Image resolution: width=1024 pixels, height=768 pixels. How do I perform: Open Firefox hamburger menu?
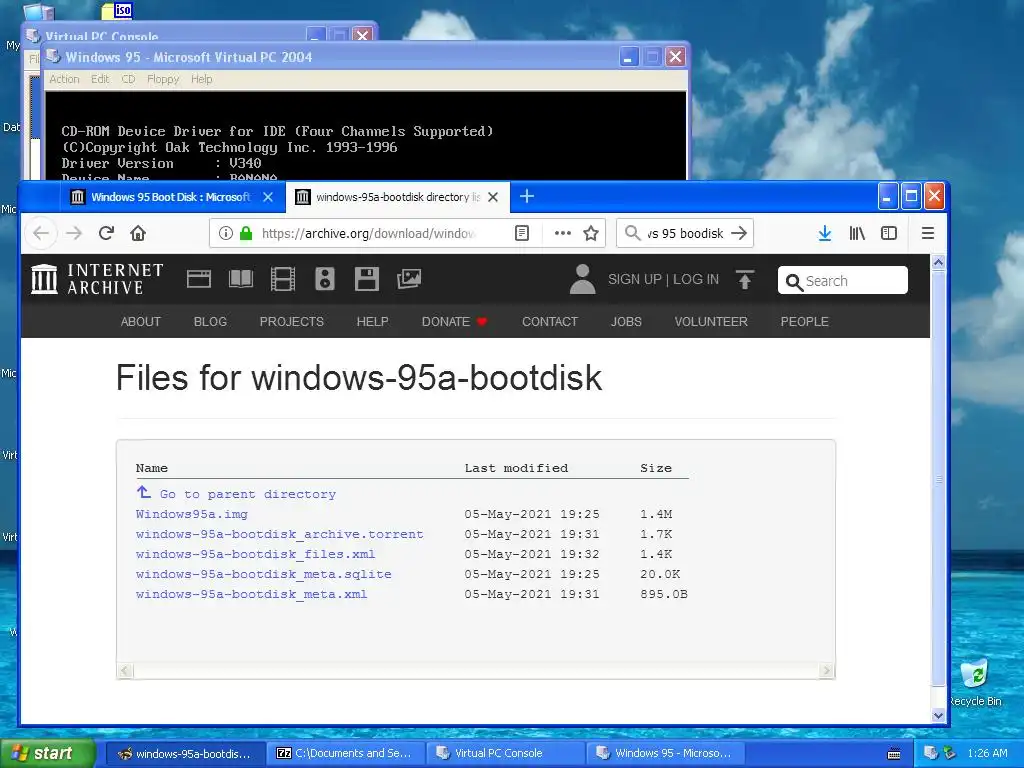pyautogui.click(x=927, y=233)
